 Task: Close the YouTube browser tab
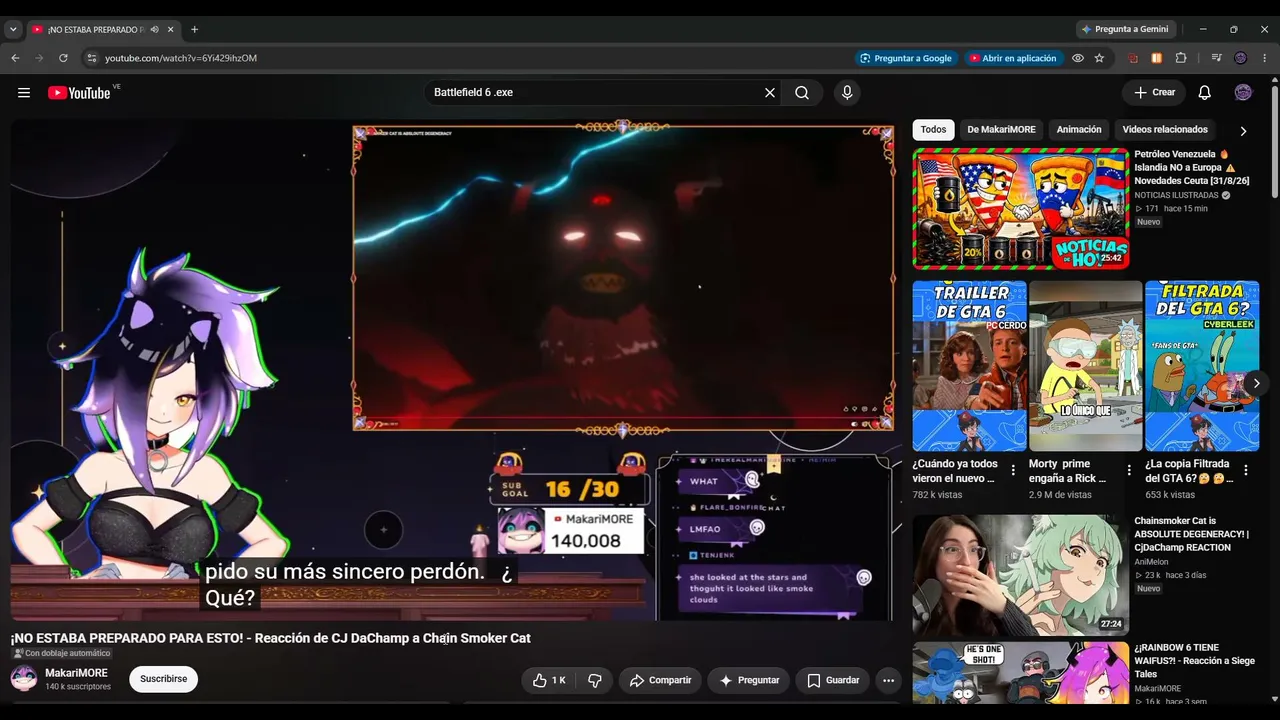click(171, 30)
